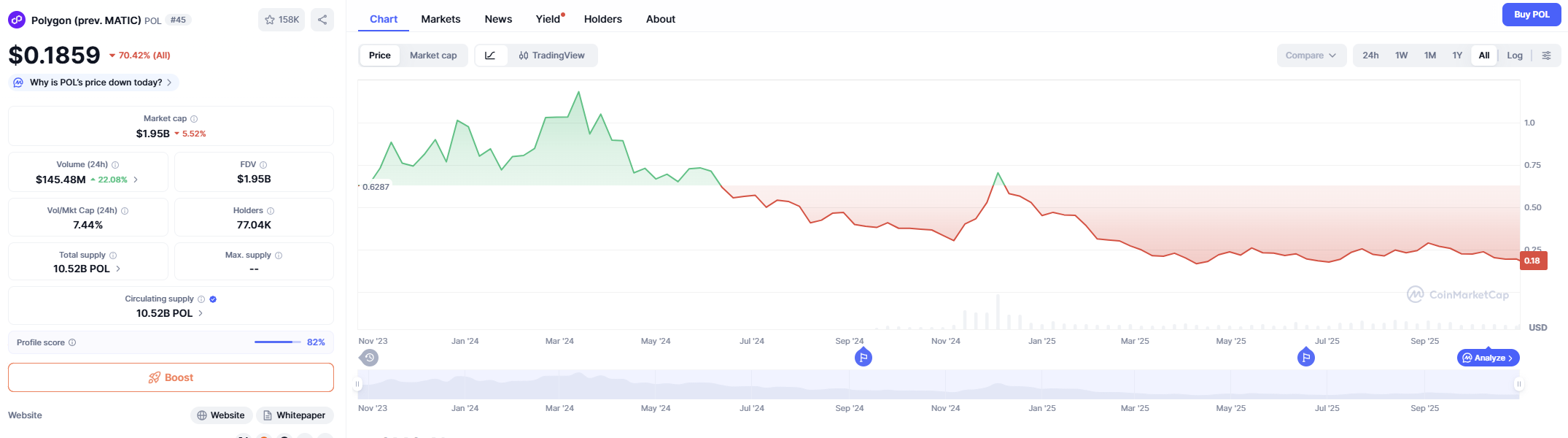
Task: Expand Total supply details chevron
Action: click(118, 269)
